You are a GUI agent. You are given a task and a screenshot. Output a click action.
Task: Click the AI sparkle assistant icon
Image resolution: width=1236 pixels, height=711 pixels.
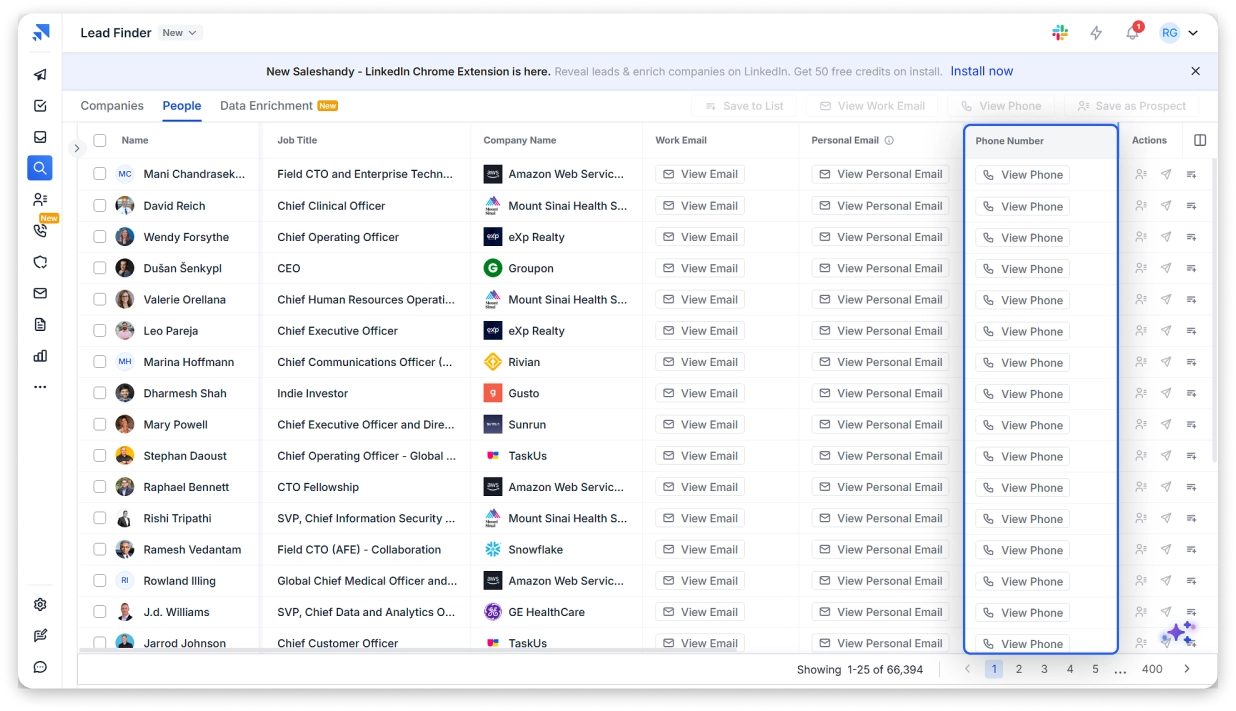point(1178,633)
